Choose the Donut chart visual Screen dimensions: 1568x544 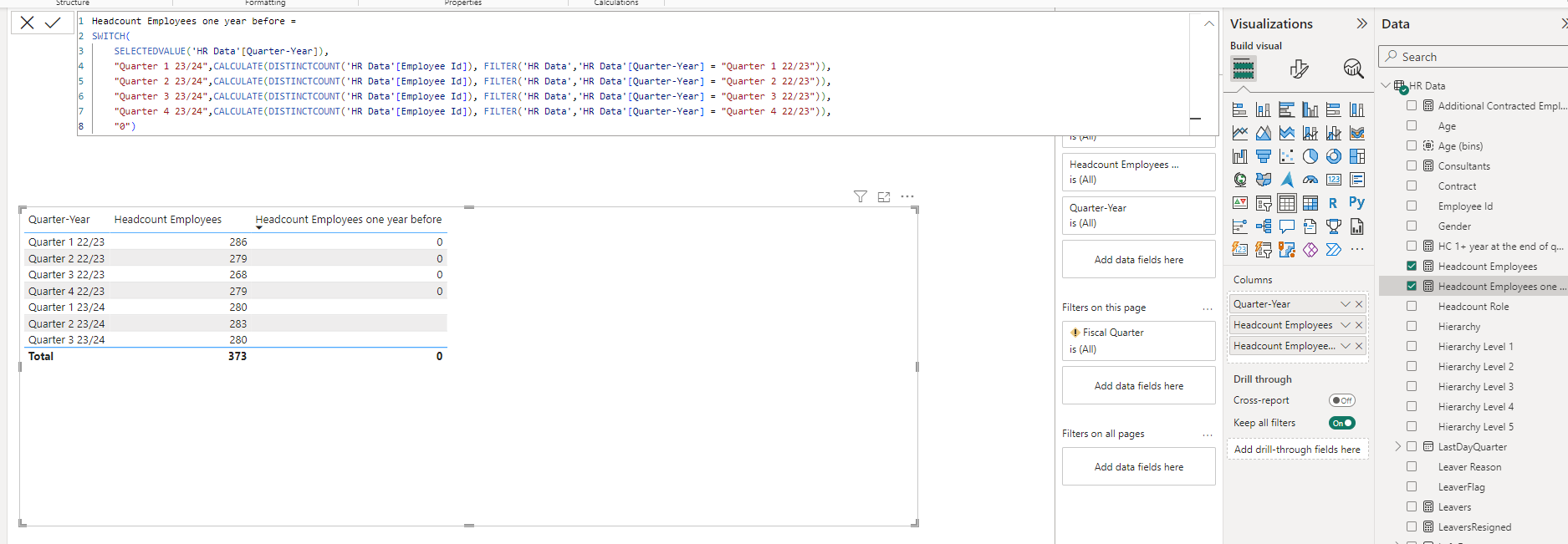tap(1334, 156)
